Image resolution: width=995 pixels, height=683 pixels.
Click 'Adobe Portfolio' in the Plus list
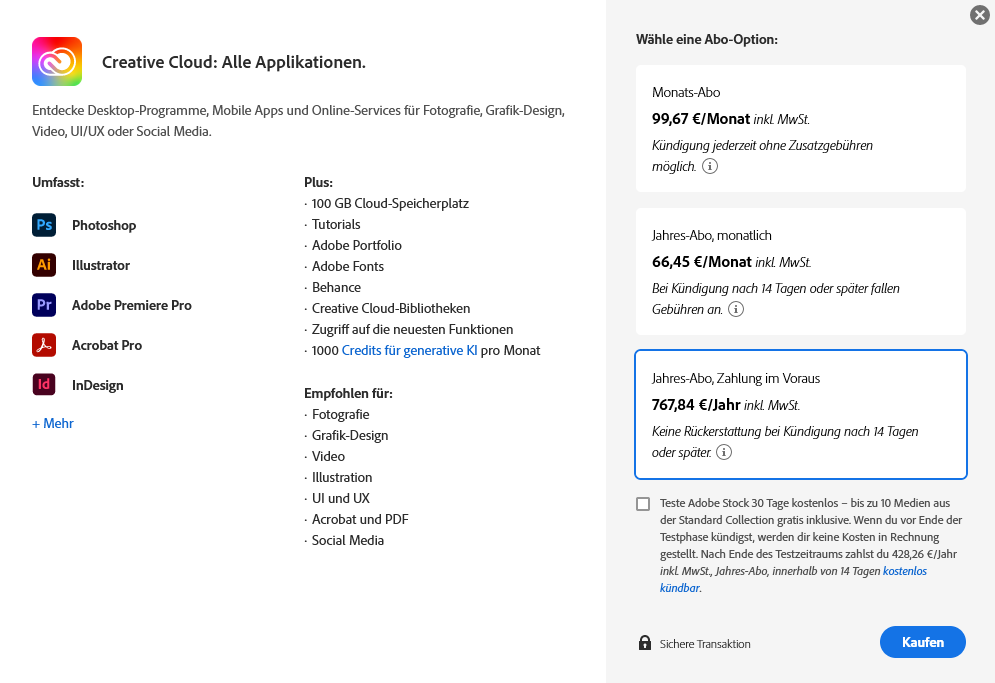[x=357, y=246]
